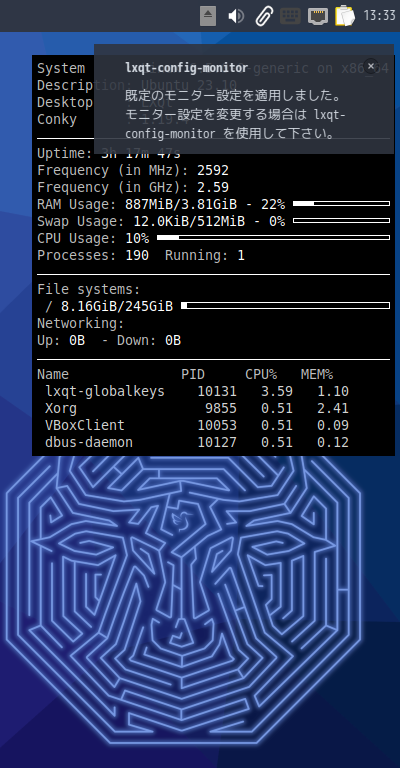Viewport: 400px width, 768px height.
Task: Select the dbus-daemon process row
Action: pyautogui.click(x=197, y=442)
